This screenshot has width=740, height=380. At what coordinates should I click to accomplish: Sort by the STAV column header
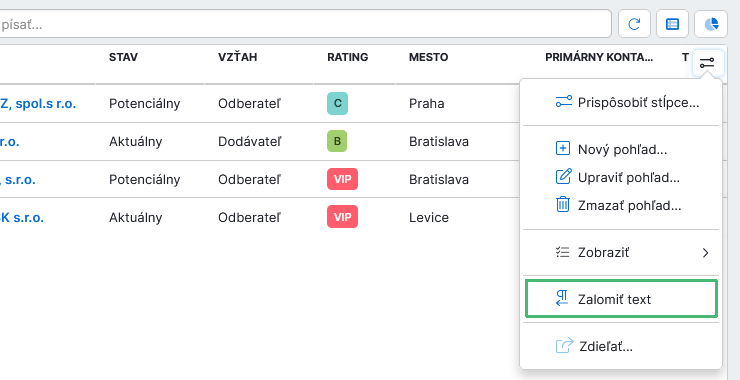[123, 58]
